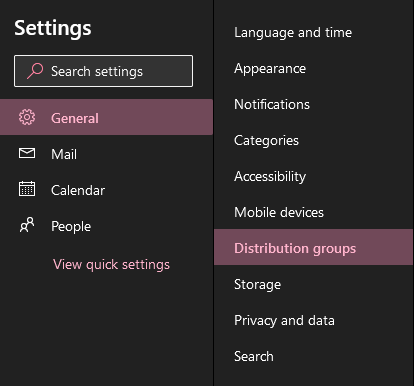This screenshot has width=414, height=386.
Task: Select Distribution groups option
Action: click(x=313, y=247)
